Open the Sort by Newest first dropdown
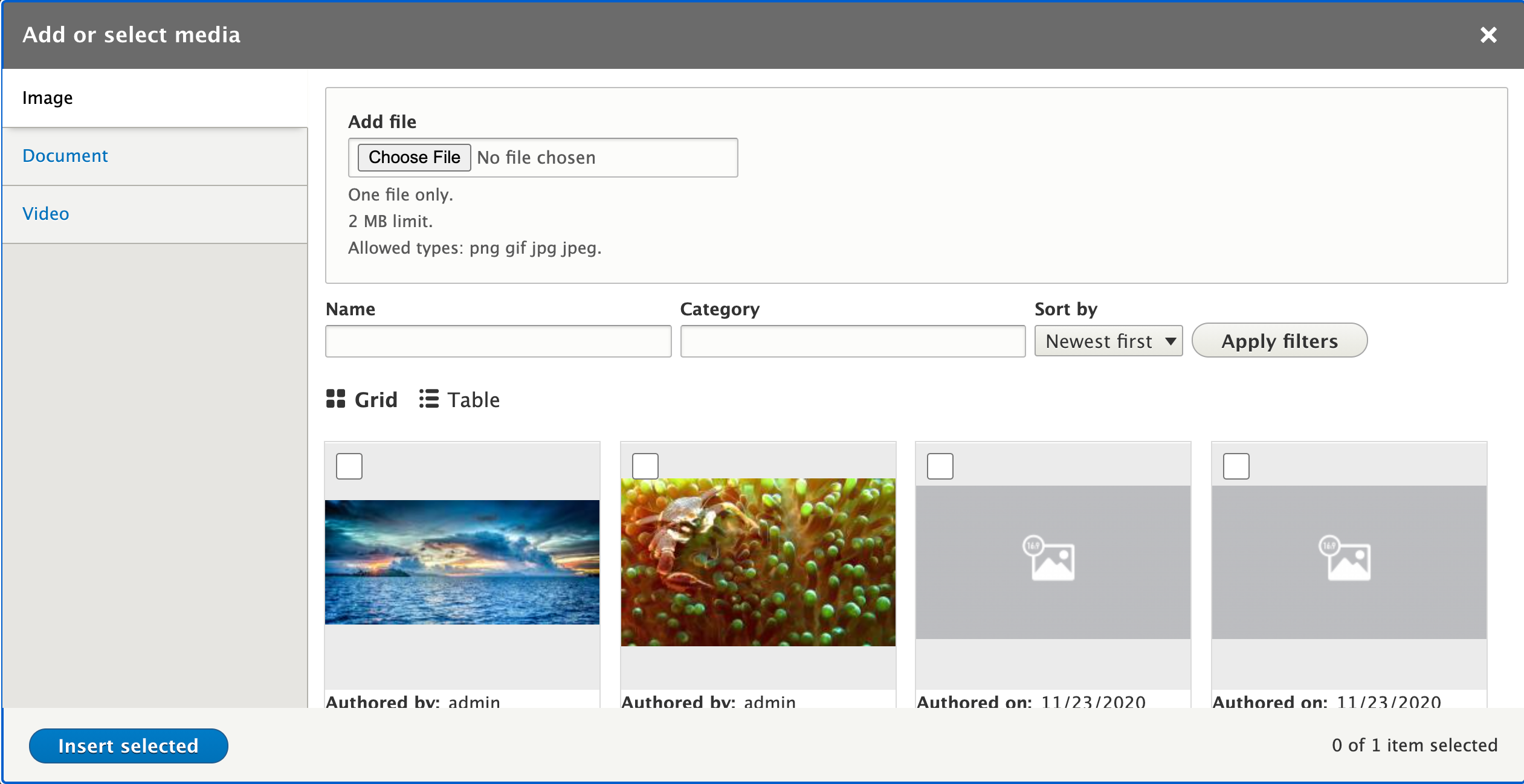This screenshot has width=1524, height=784. point(1098,341)
